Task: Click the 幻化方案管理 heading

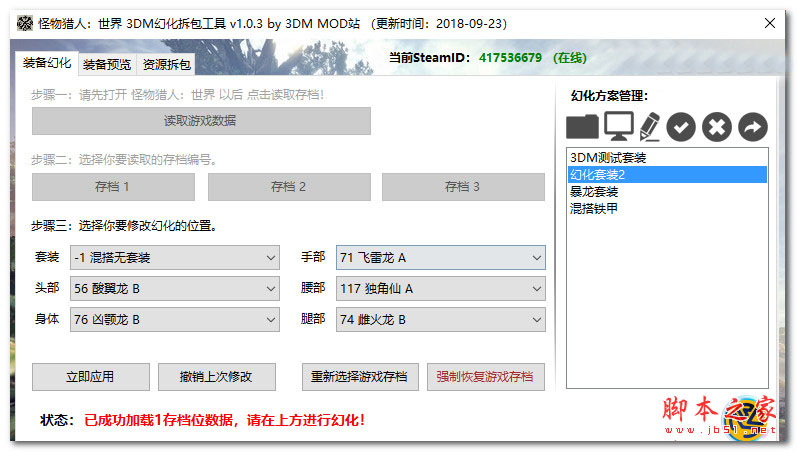Action: click(609, 96)
